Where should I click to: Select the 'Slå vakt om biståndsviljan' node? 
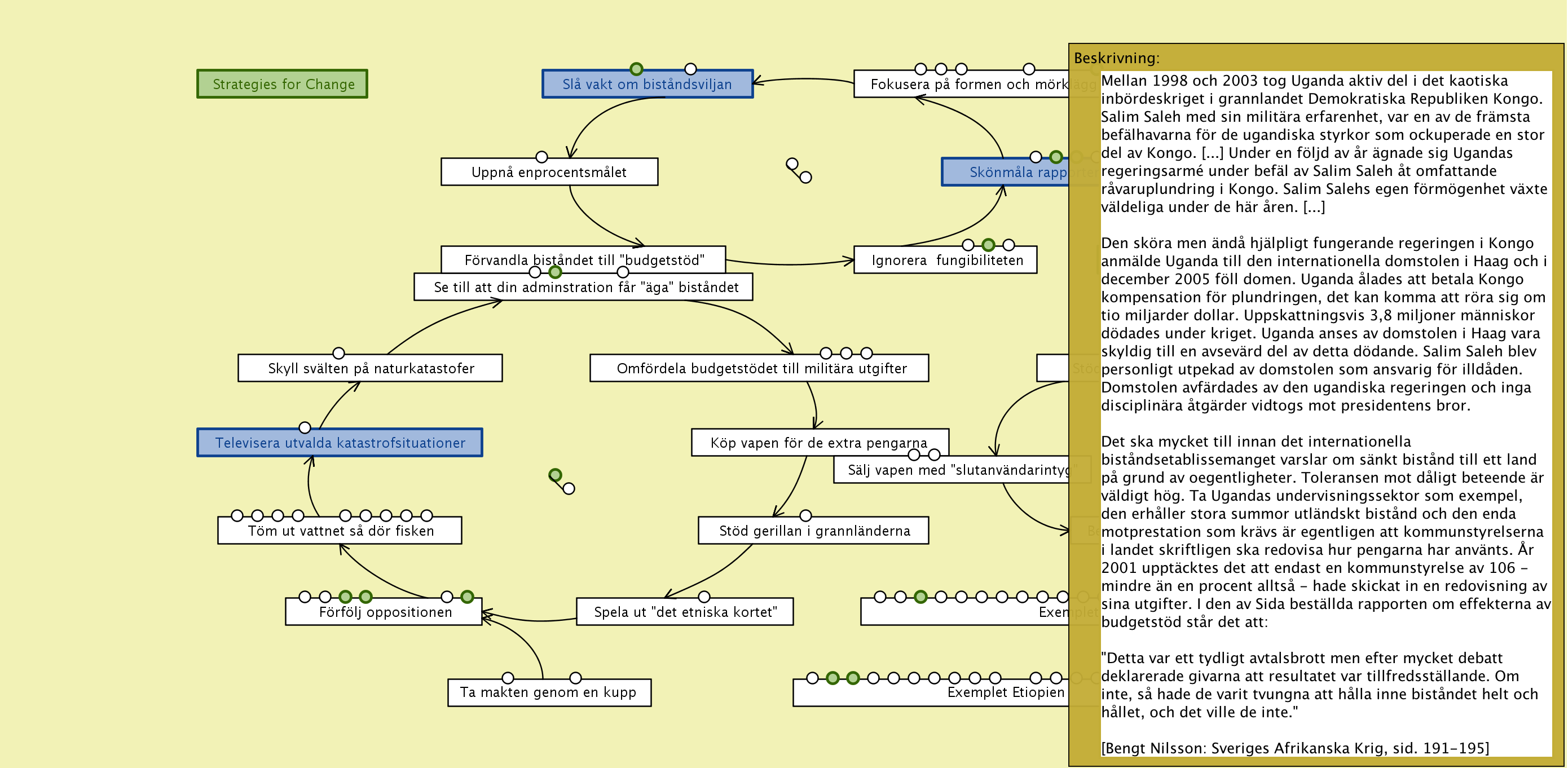647,85
